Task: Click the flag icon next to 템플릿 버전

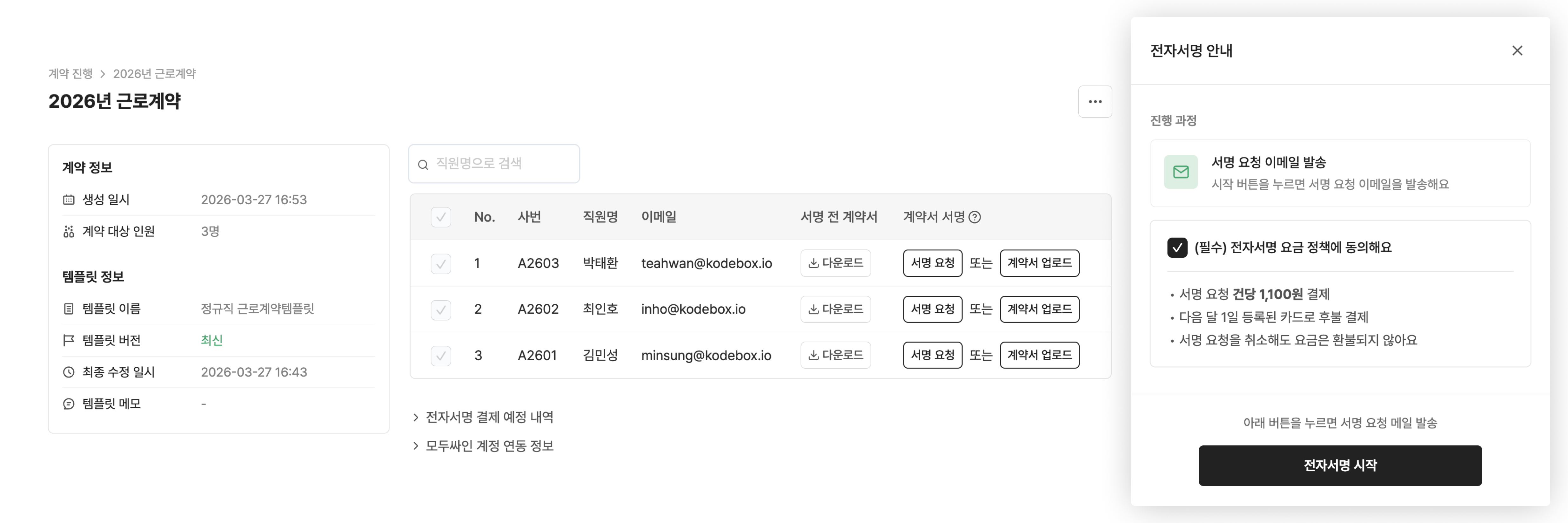Action: [68, 340]
